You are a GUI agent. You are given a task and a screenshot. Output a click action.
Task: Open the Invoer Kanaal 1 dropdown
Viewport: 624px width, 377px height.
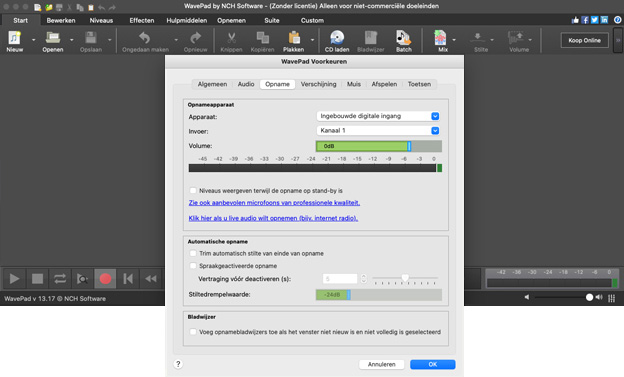378,131
